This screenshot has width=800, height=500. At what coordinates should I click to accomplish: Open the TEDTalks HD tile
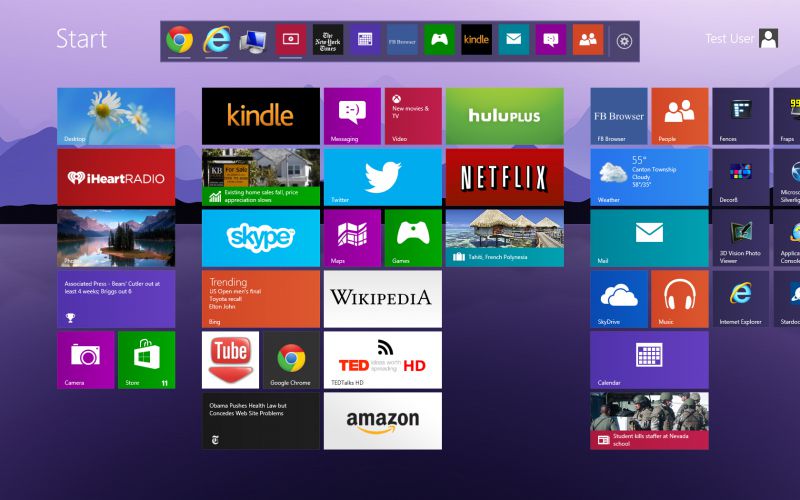(382, 360)
